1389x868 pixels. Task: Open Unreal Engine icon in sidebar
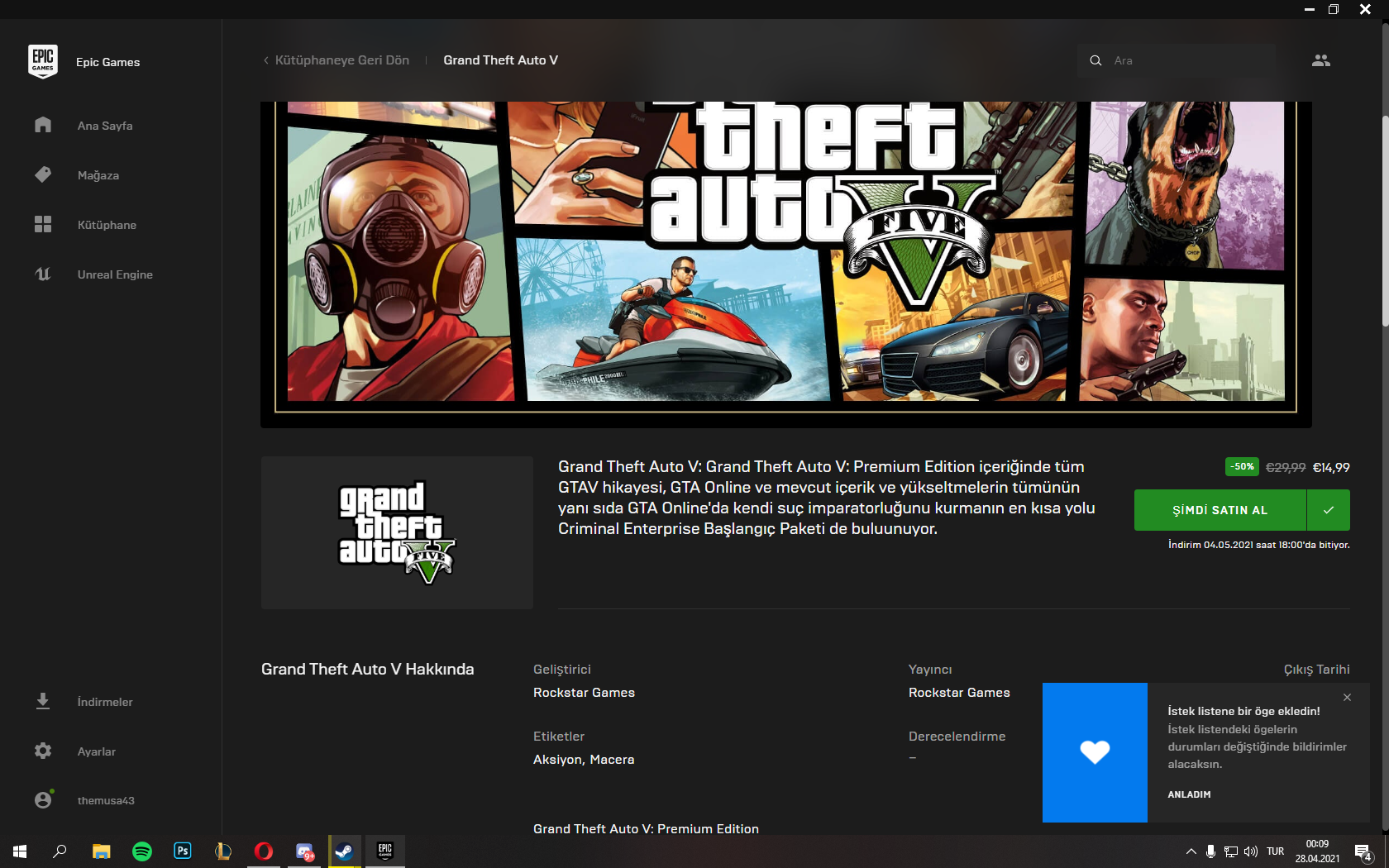pyautogui.click(x=43, y=274)
